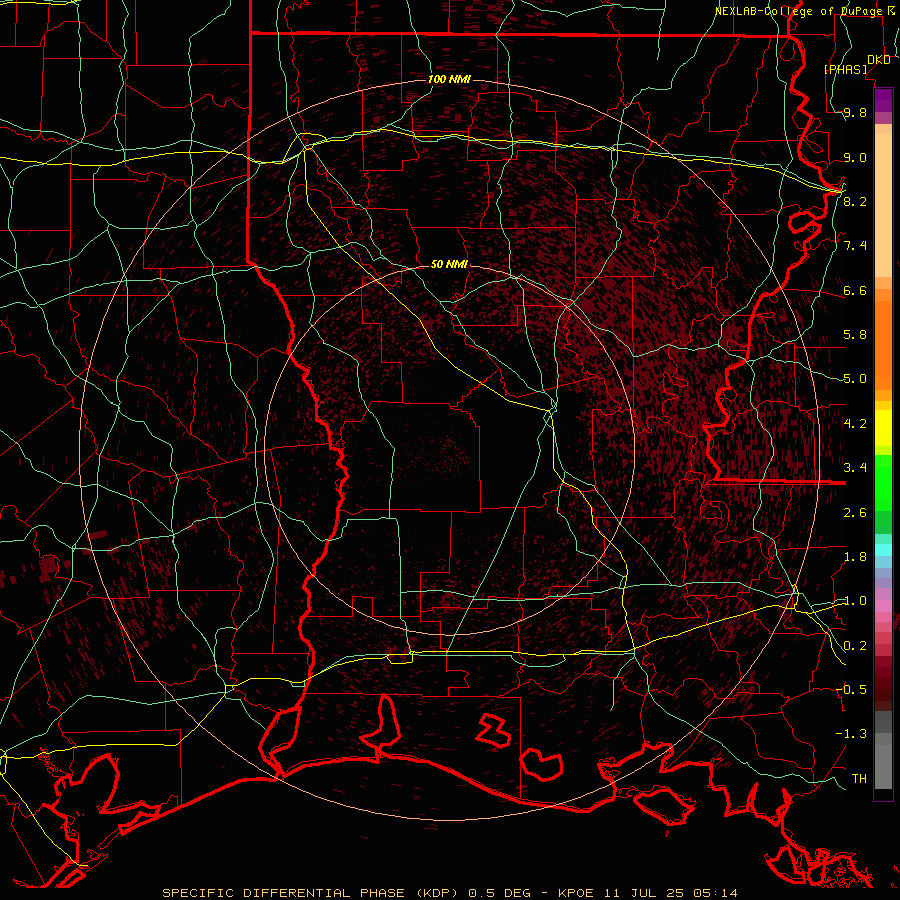Click the 3.4 scale value
Viewport: 900px width, 900px height.
[x=855, y=468]
